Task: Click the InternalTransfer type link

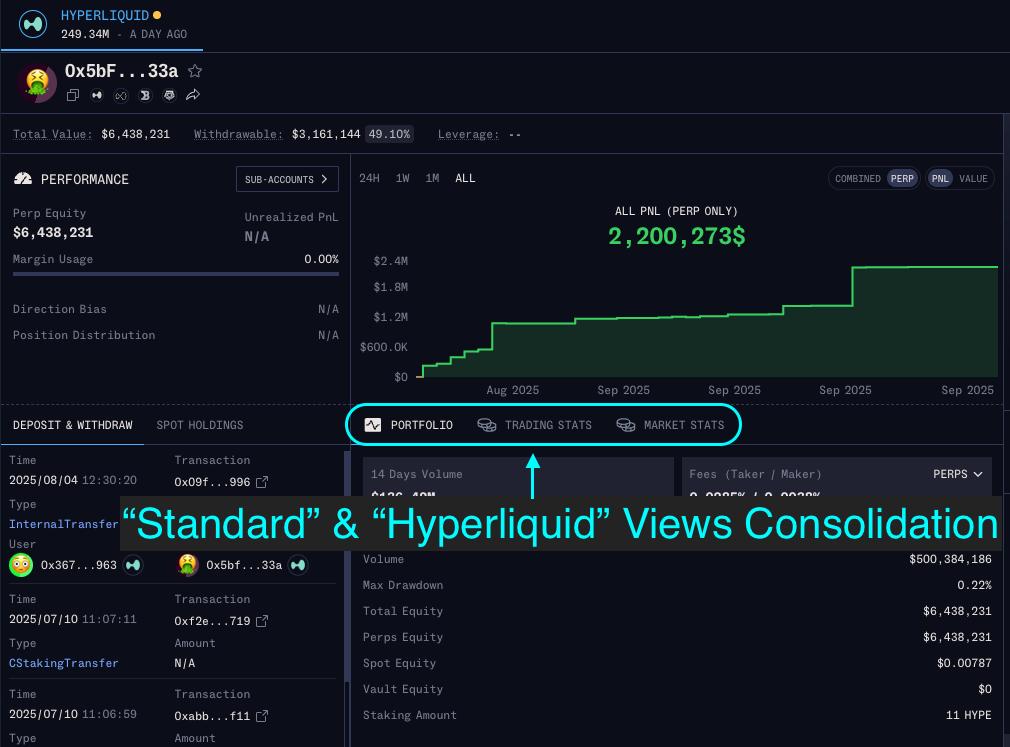Action: click(x=63, y=524)
